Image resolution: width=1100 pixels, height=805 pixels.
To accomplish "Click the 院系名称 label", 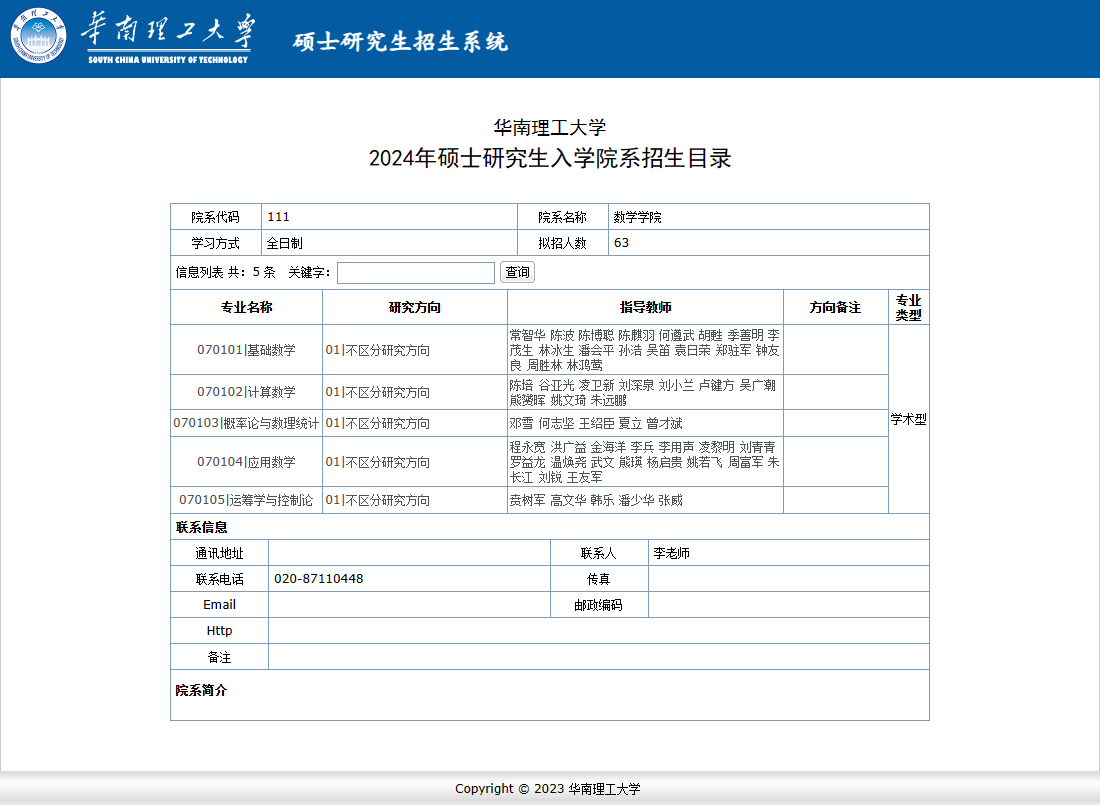I will 563,217.
